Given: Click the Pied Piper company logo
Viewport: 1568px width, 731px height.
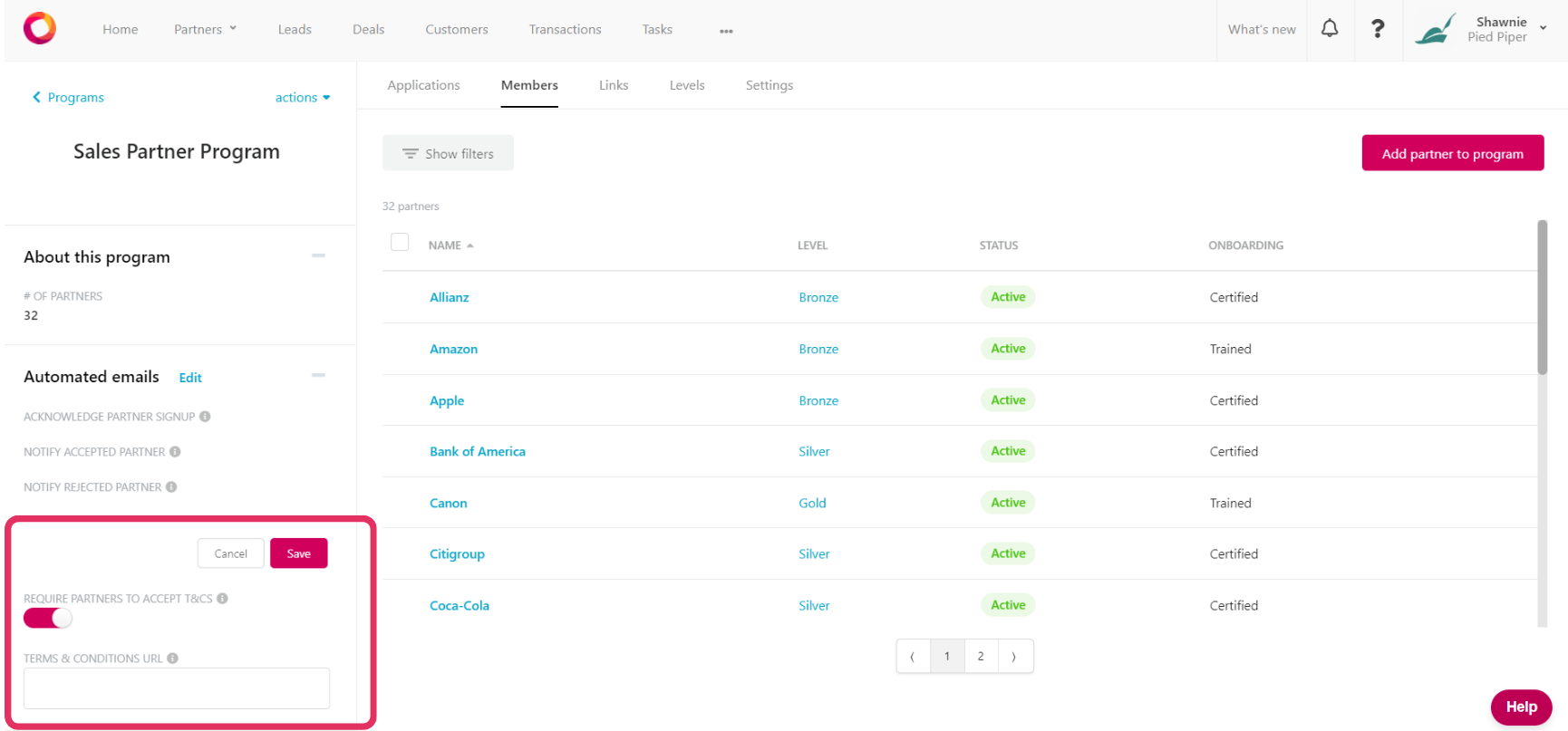Looking at the screenshot, I should click(x=1435, y=29).
